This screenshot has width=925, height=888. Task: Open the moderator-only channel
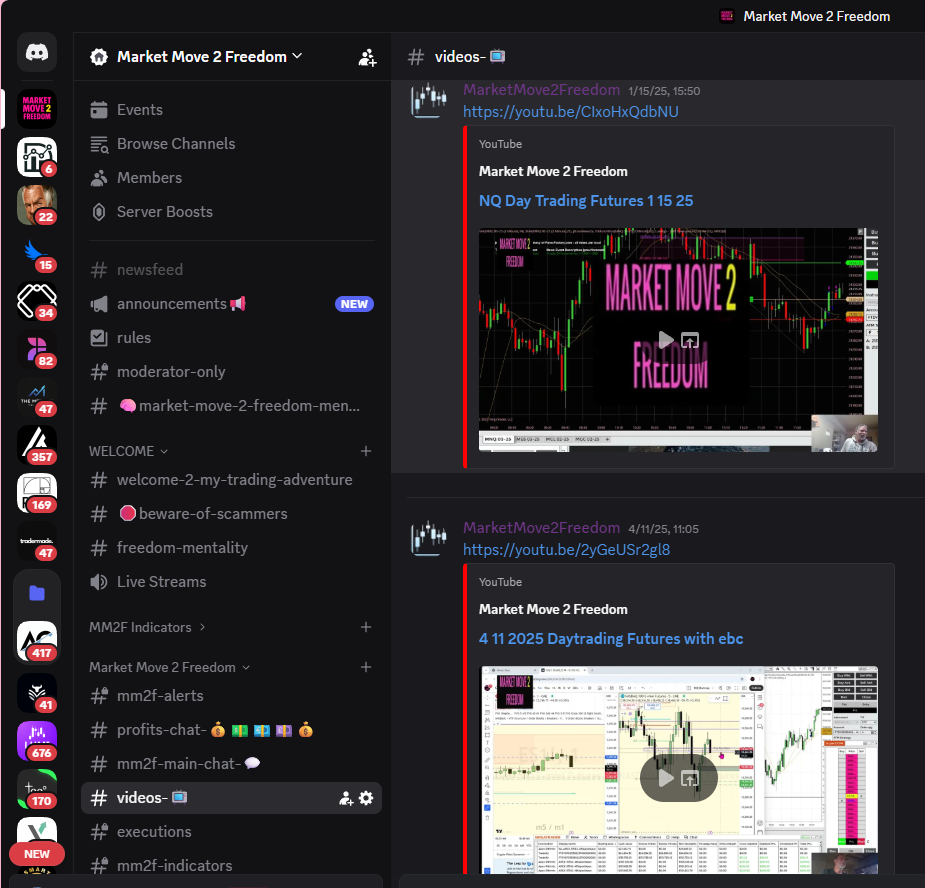point(231,372)
